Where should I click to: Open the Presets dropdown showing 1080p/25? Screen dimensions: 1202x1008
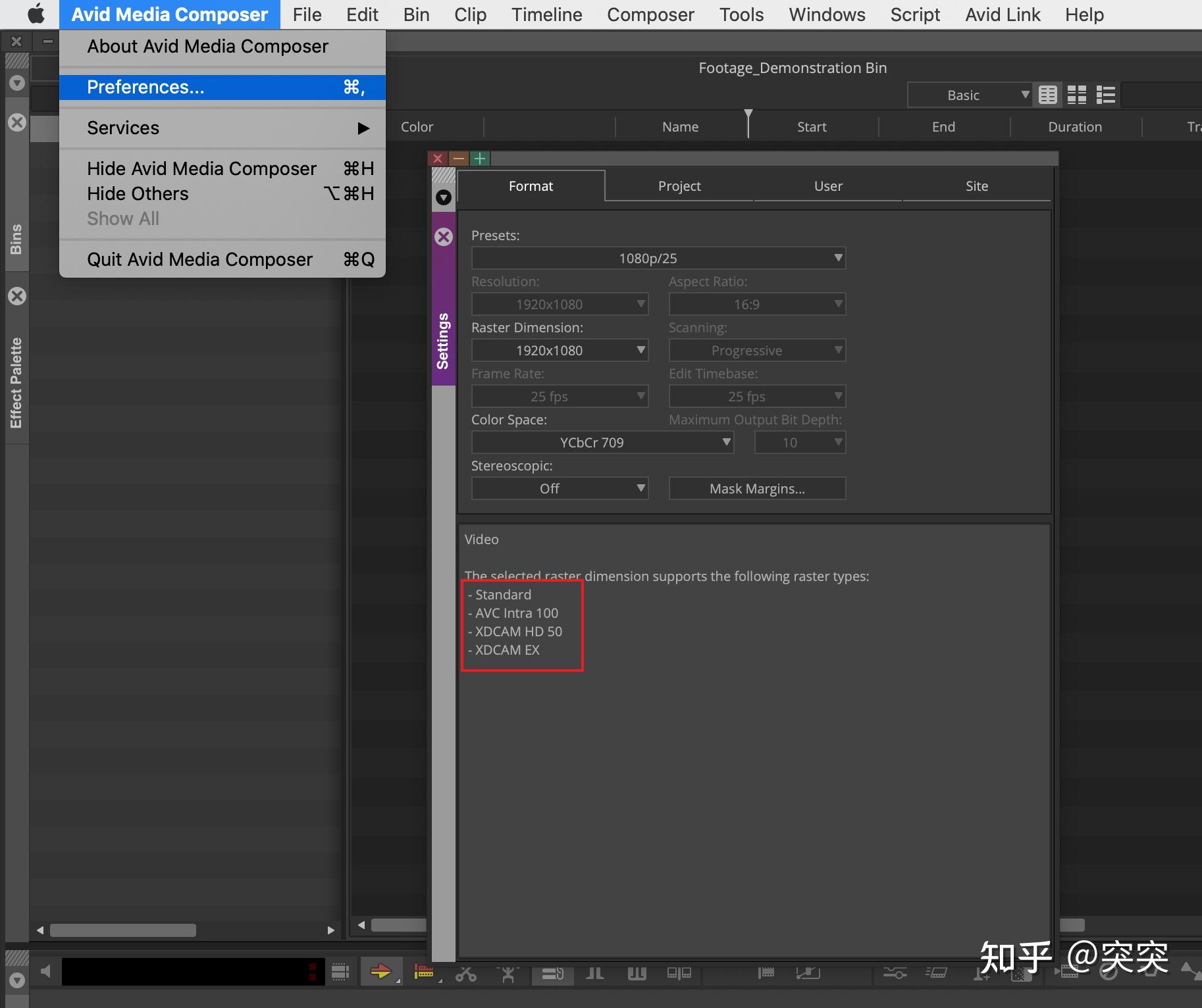pyautogui.click(x=658, y=258)
